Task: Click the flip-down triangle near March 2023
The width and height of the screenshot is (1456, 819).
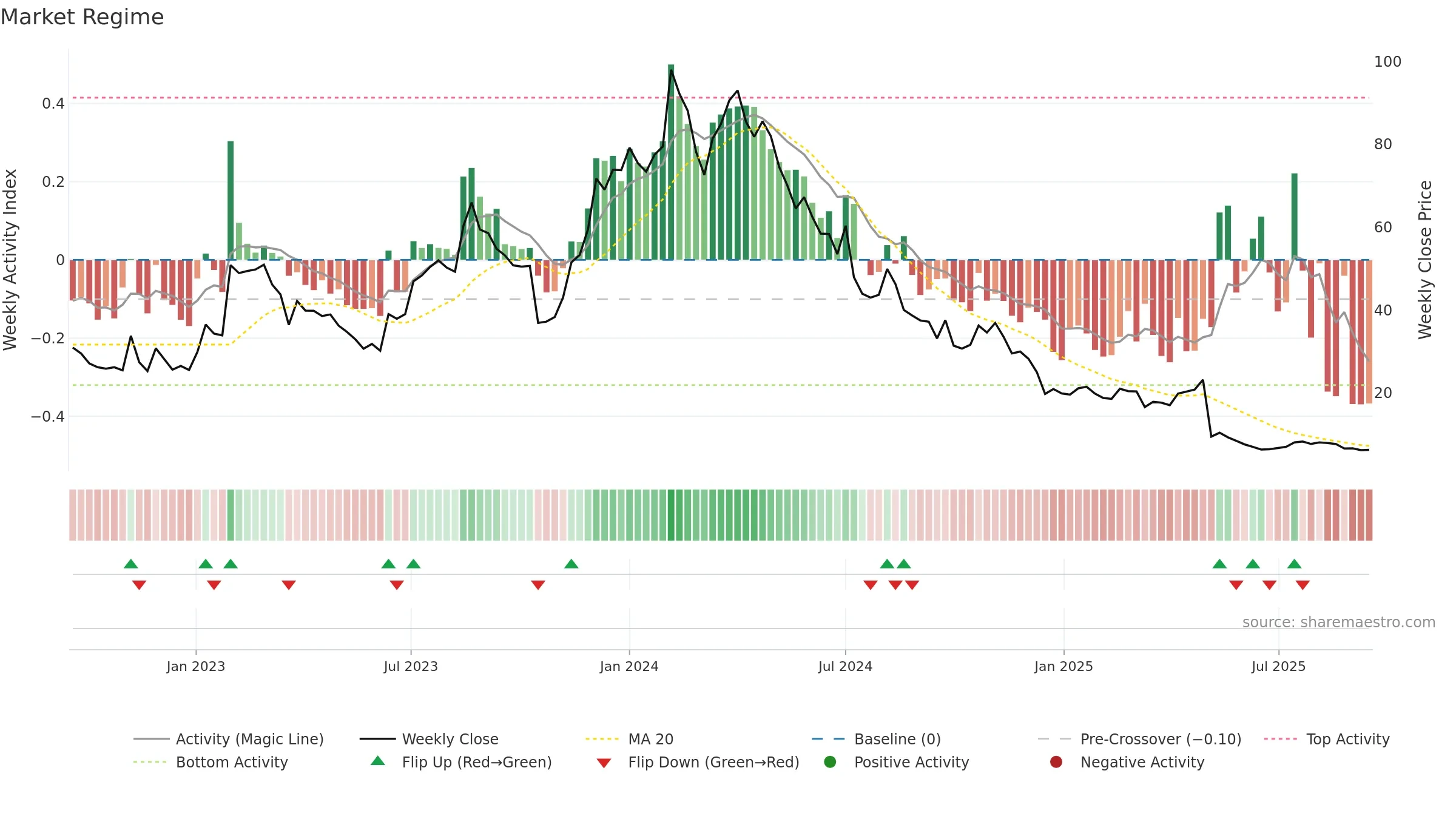Action: (x=289, y=585)
